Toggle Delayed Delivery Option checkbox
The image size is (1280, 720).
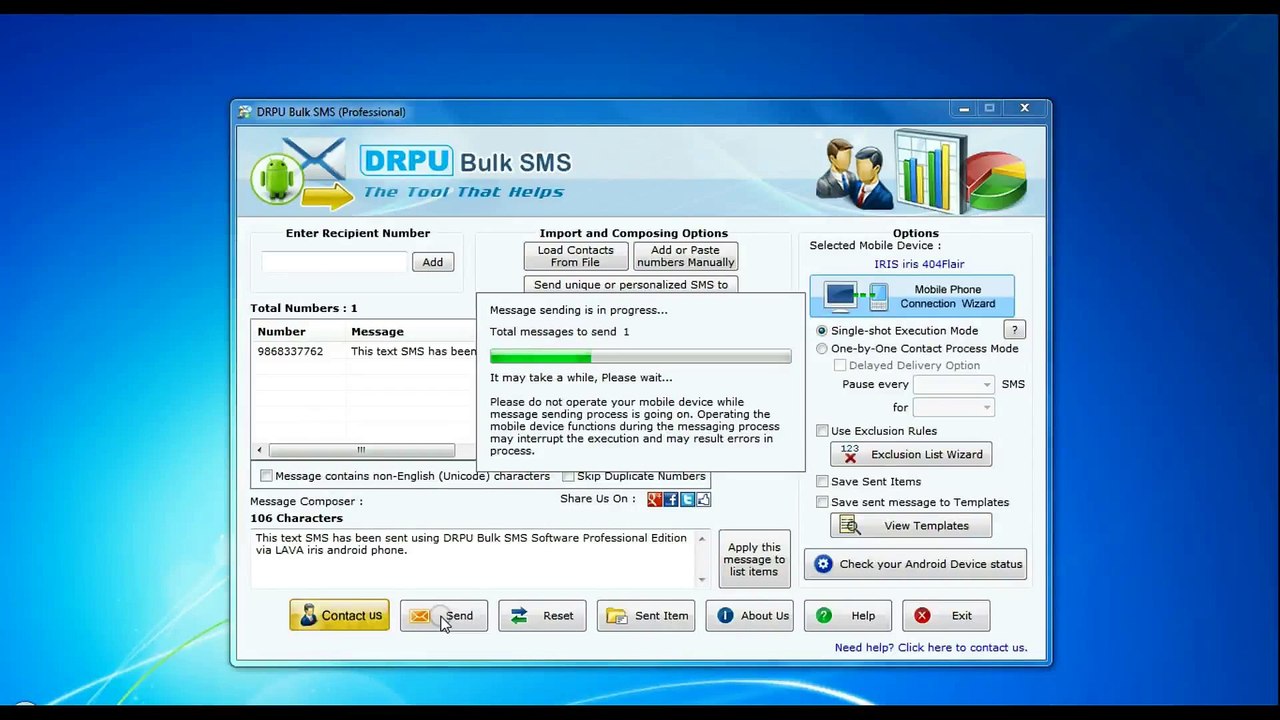(840, 366)
